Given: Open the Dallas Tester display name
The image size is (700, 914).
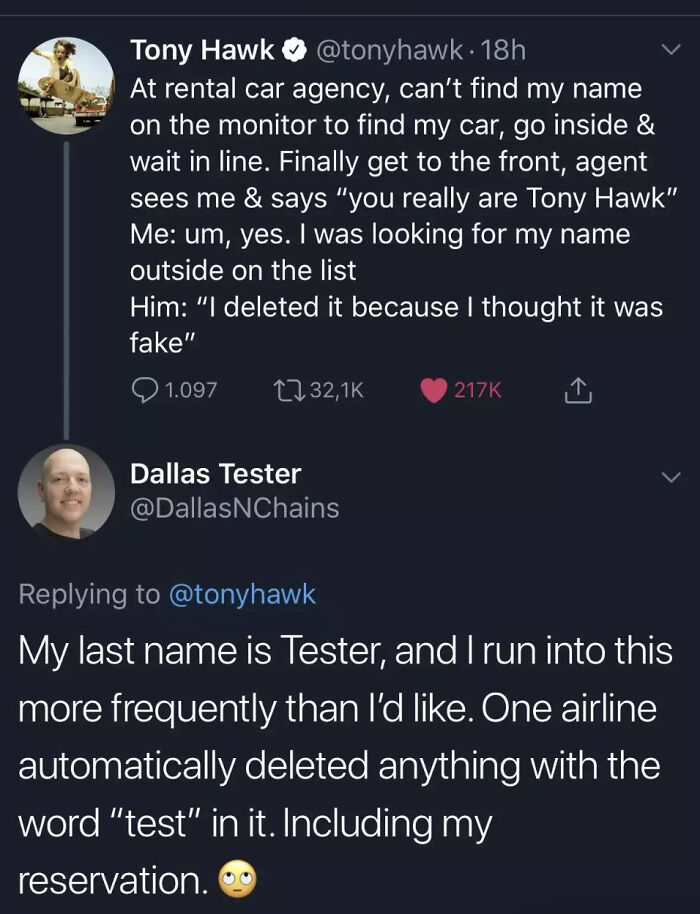Looking at the screenshot, I should 216,473.
